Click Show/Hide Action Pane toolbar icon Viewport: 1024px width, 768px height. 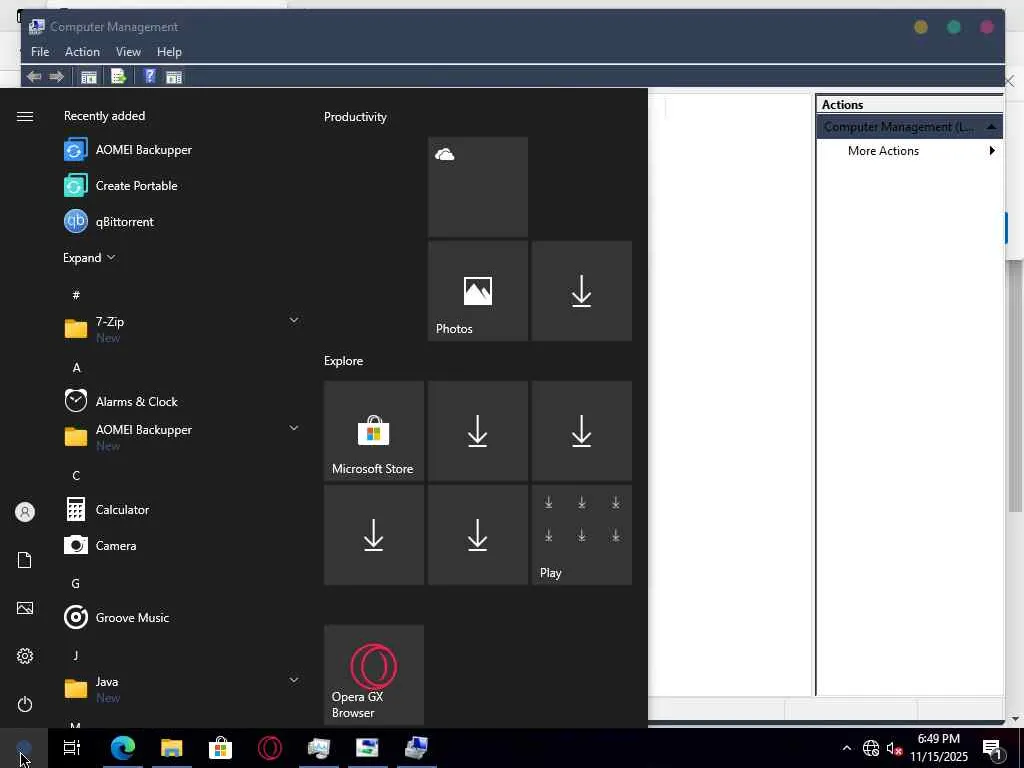coord(174,77)
